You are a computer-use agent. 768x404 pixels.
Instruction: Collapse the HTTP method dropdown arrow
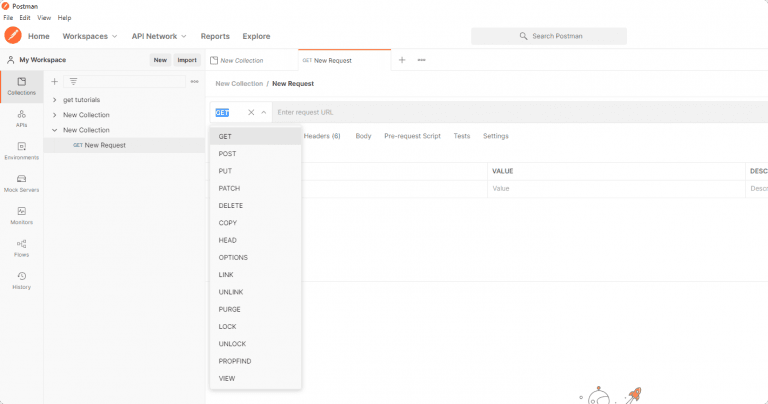click(x=264, y=112)
